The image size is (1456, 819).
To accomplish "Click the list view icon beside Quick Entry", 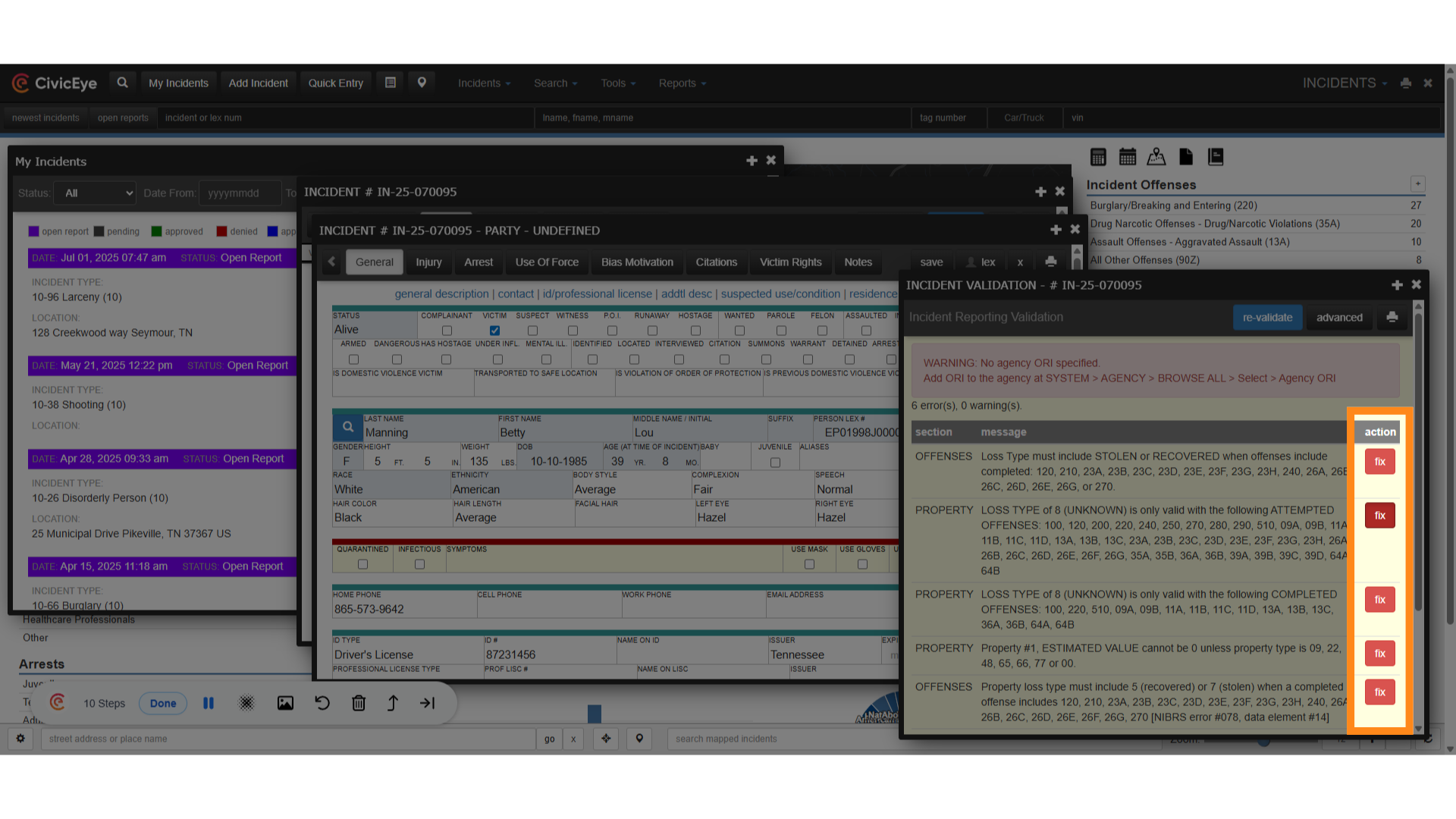I will click(x=391, y=83).
